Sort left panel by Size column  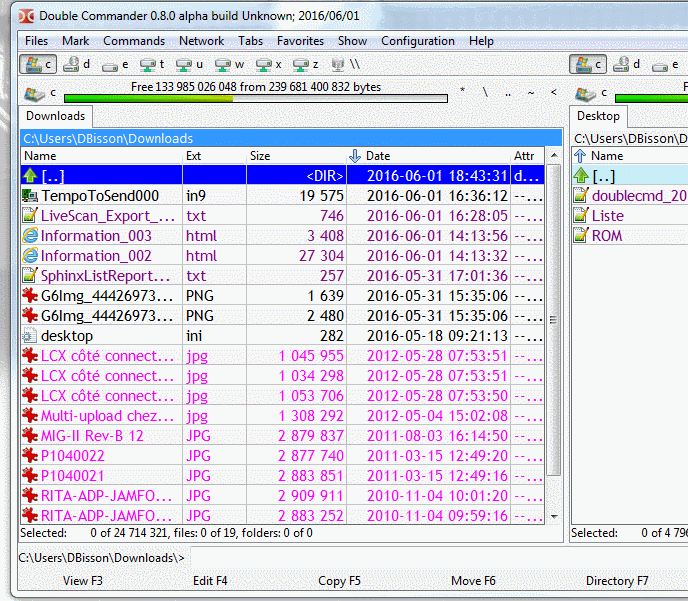tap(296, 156)
